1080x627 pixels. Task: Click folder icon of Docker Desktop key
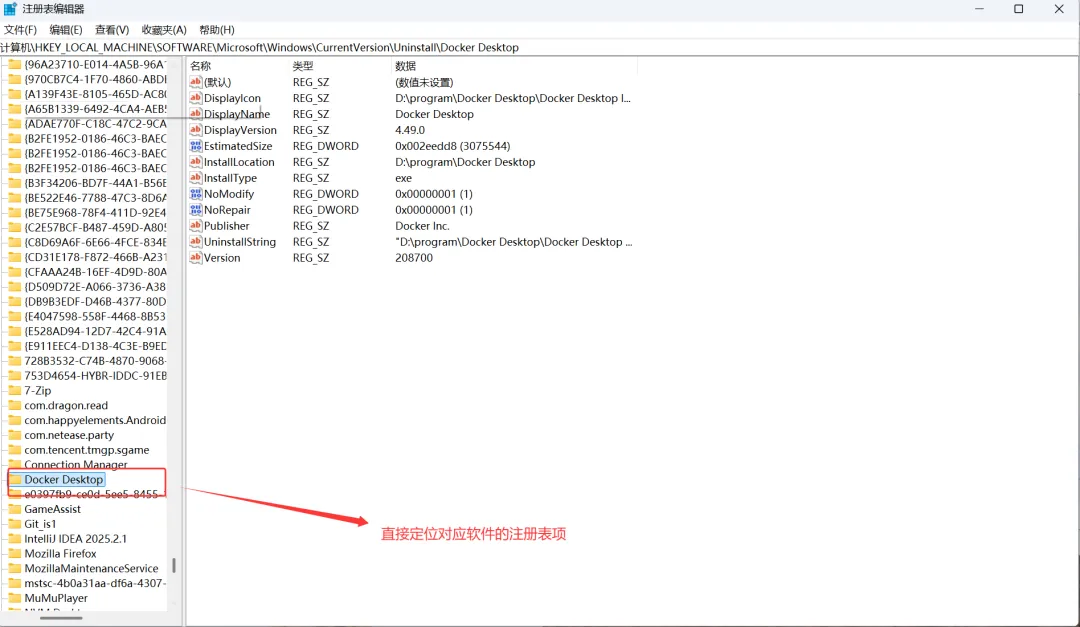(14, 480)
